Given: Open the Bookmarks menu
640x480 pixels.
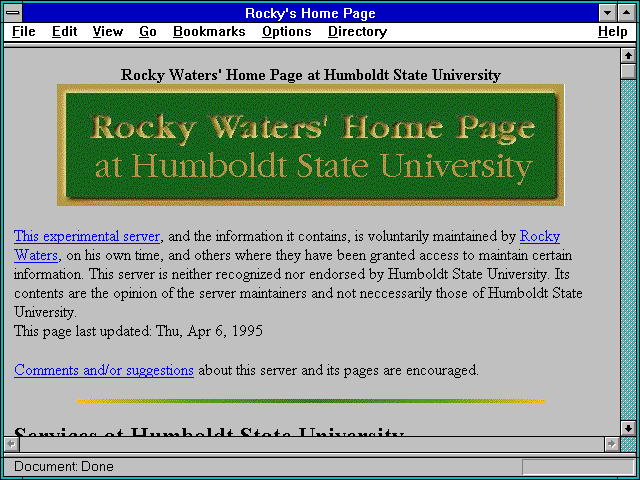Looking at the screenshot, I should pyautogui.click(x=209, y=31).
